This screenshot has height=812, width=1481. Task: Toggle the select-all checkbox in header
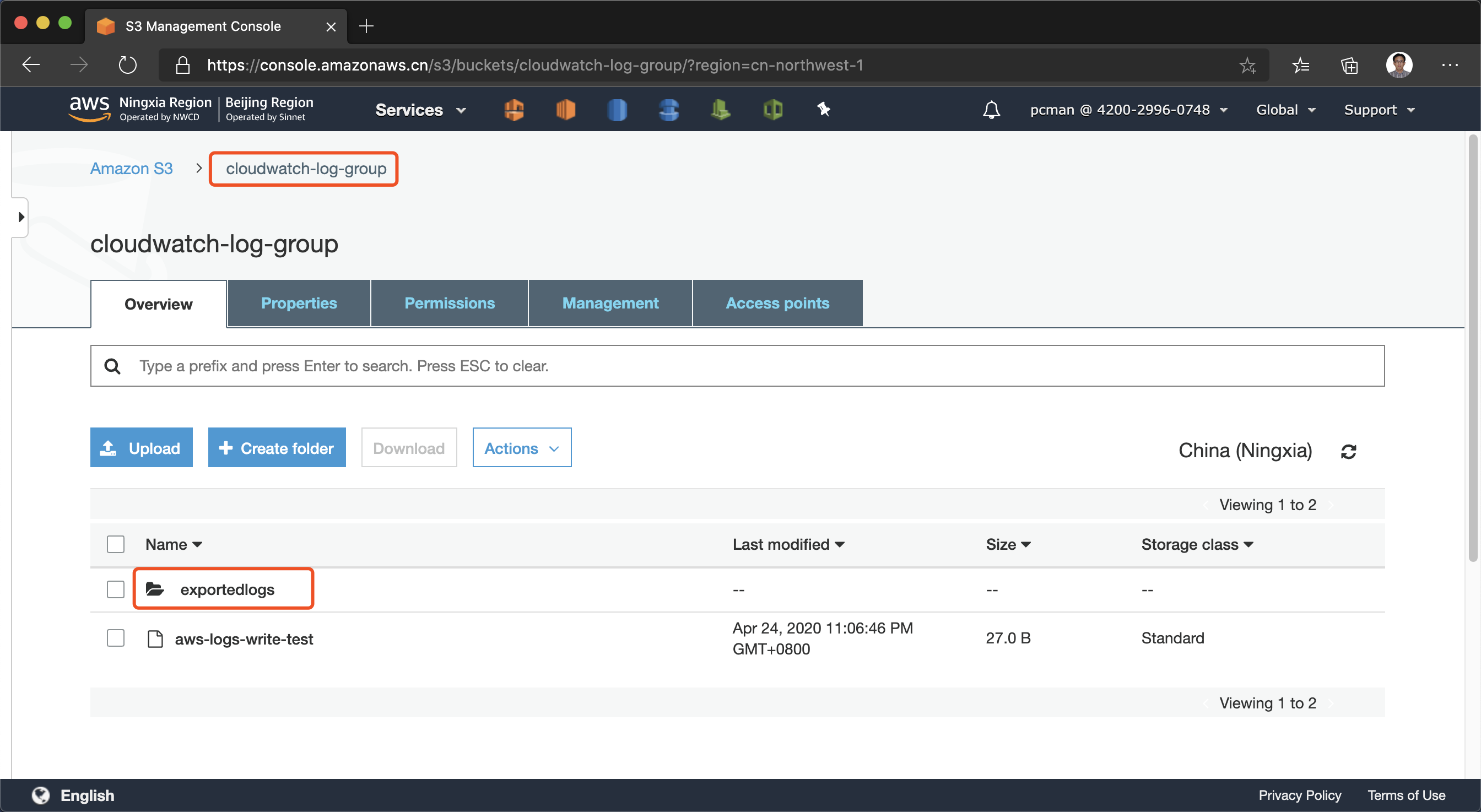(x=116, y=544)
